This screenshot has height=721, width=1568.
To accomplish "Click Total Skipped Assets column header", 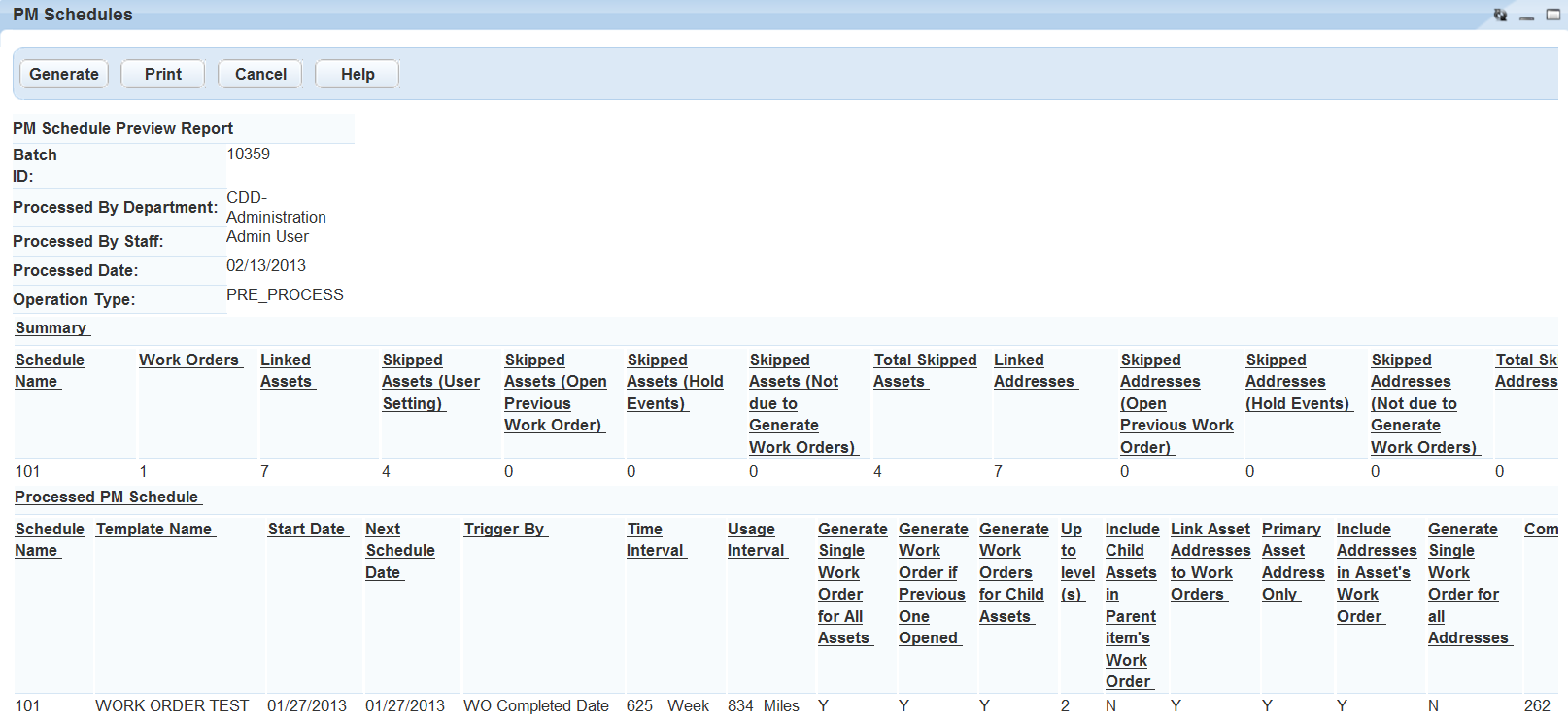I will pos(924,370).
